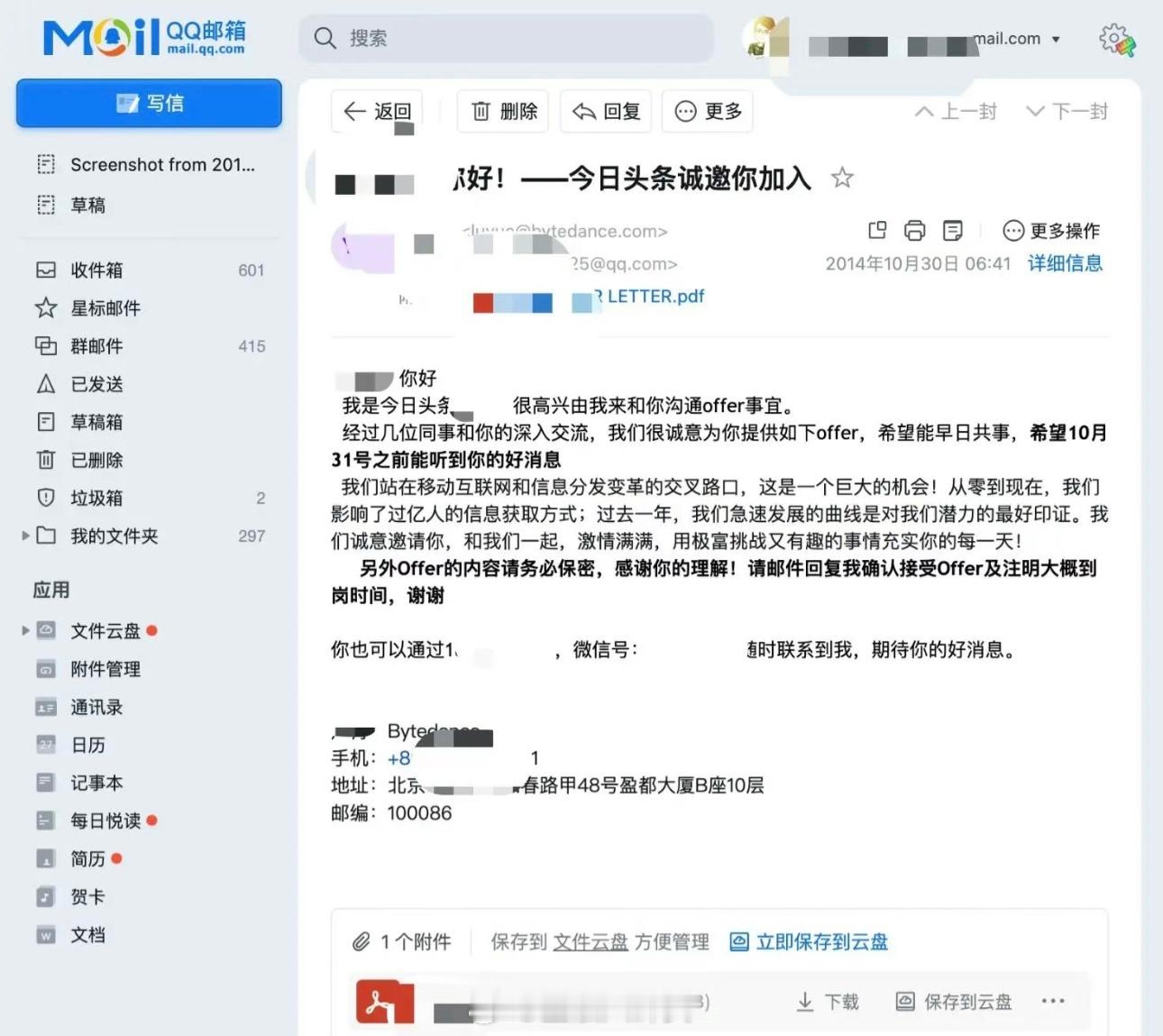Open account dropdown arrow beside mail.com
The image size is (1163, 1036).
point(1056,40)
